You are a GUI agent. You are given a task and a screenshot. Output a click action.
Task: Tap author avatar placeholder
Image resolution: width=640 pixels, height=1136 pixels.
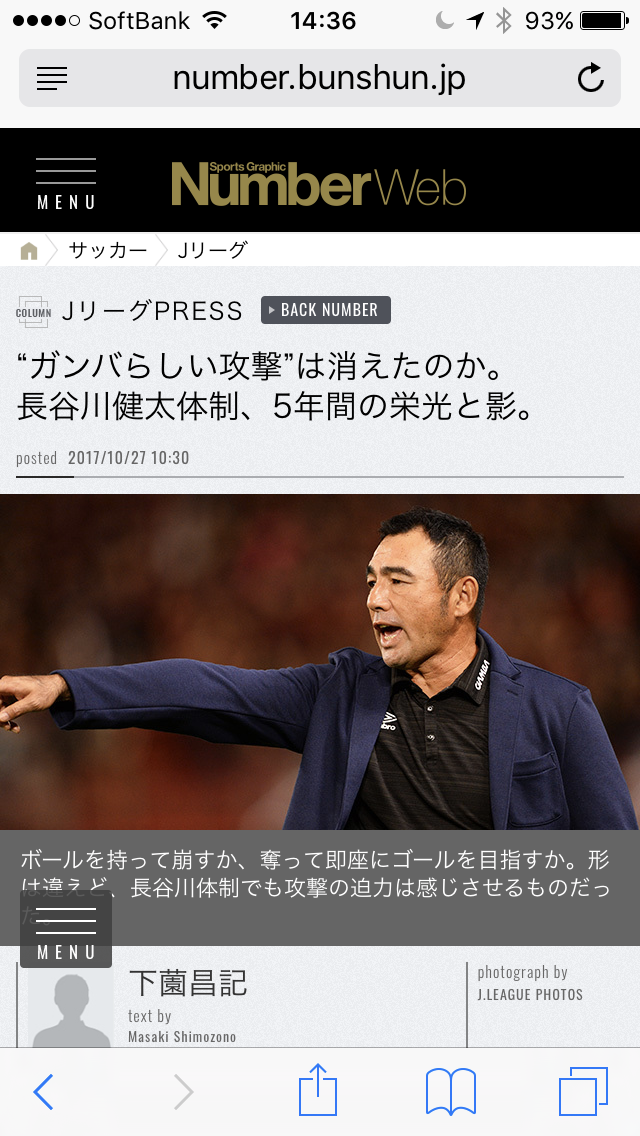(71, 1006)
